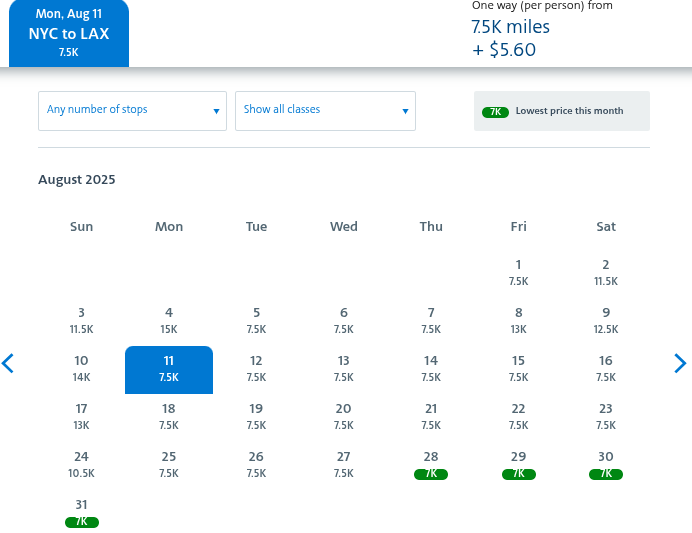Pick August 13 at 7.5K
This screenshot has width=692, height=533.
click(x=343, y=370)
